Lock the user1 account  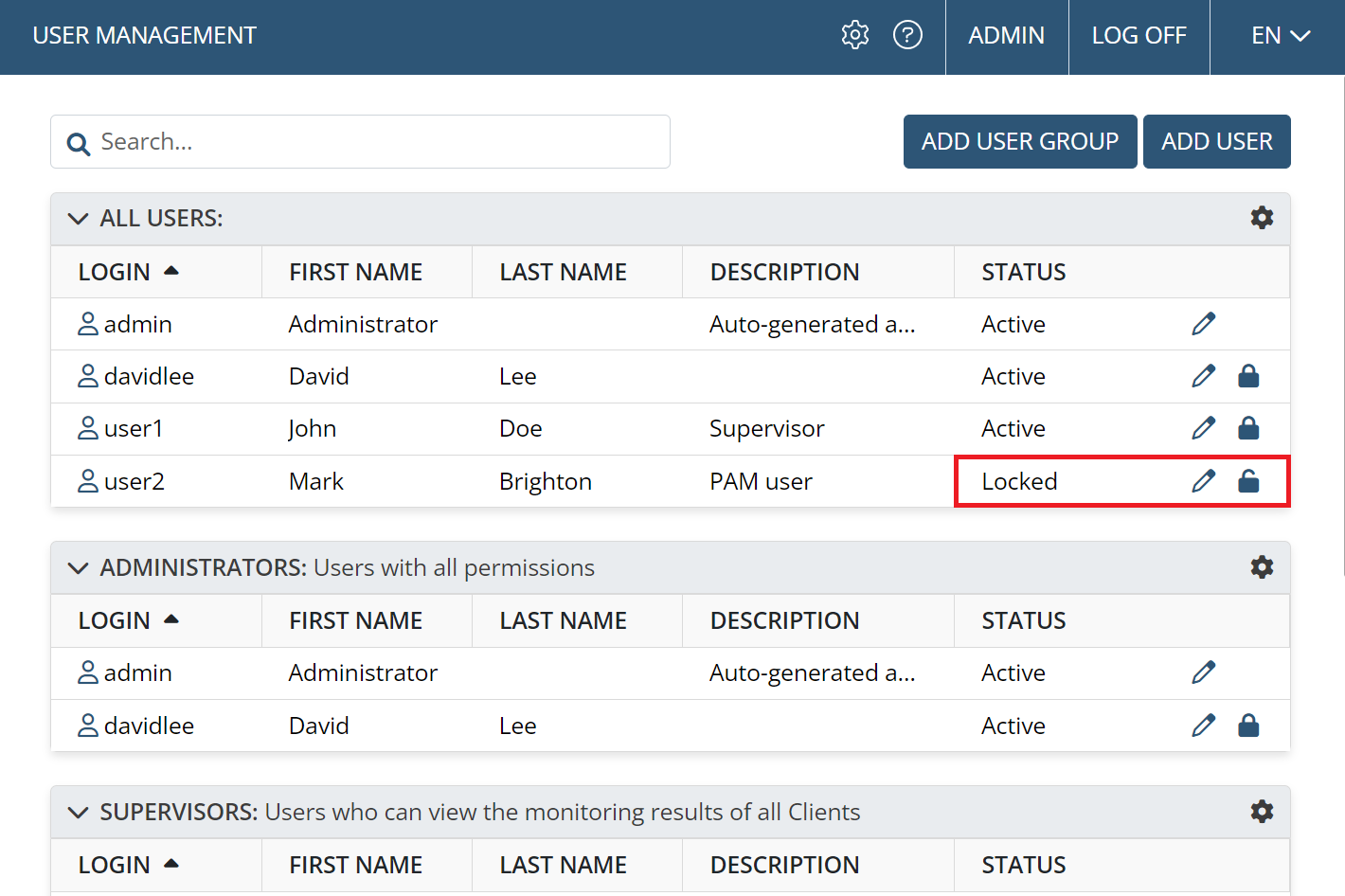coord(1248,428)
